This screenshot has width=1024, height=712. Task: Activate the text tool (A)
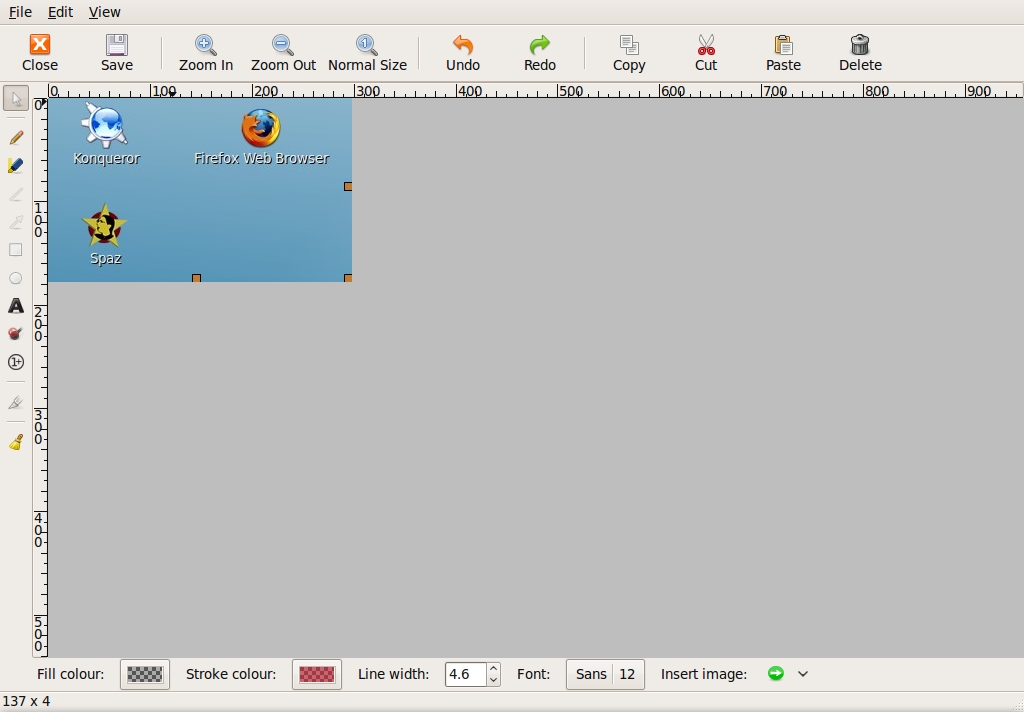pos(16,306)
